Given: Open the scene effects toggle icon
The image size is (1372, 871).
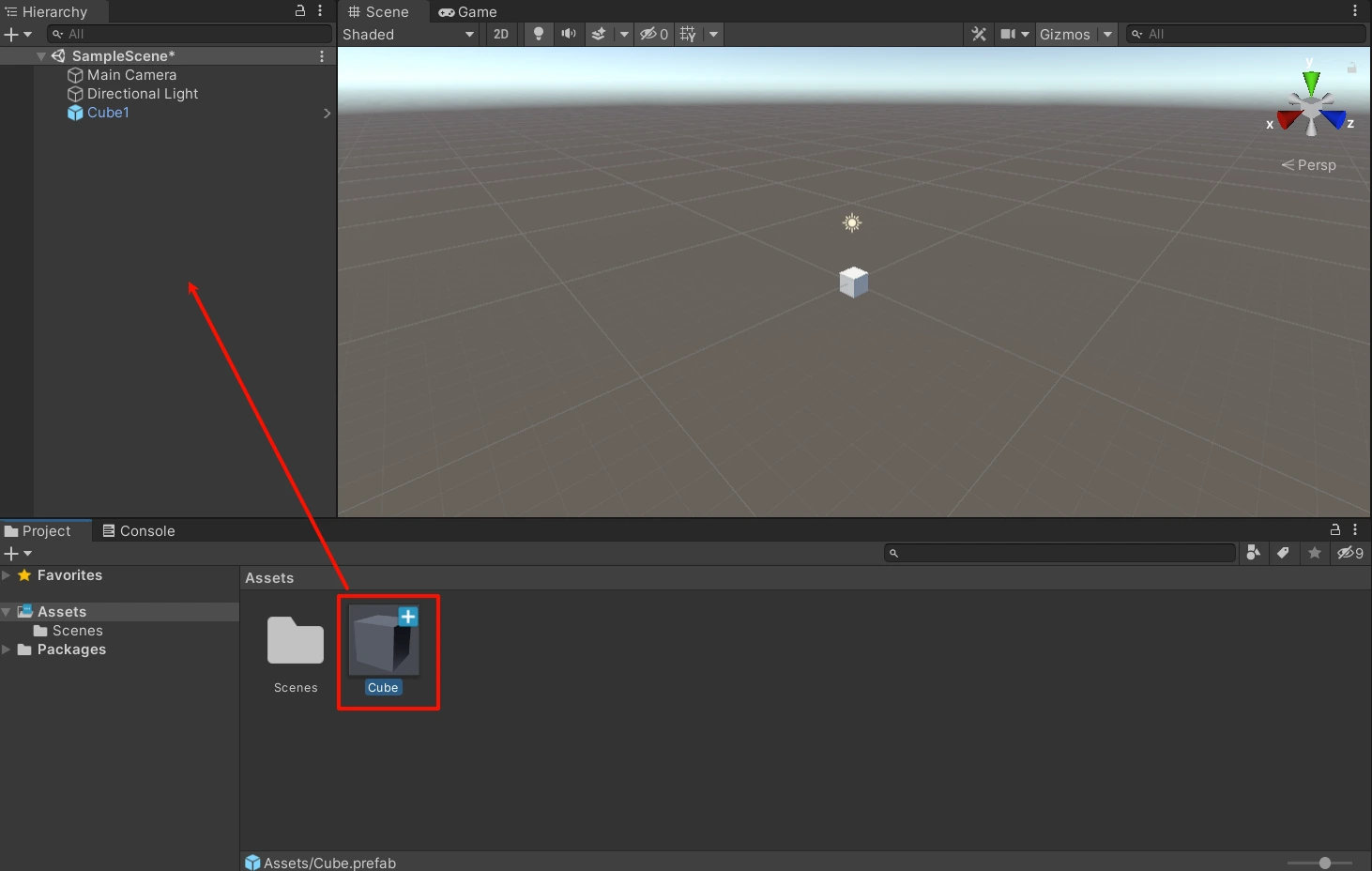Looking at the screenshot, I should pos(599,34).
